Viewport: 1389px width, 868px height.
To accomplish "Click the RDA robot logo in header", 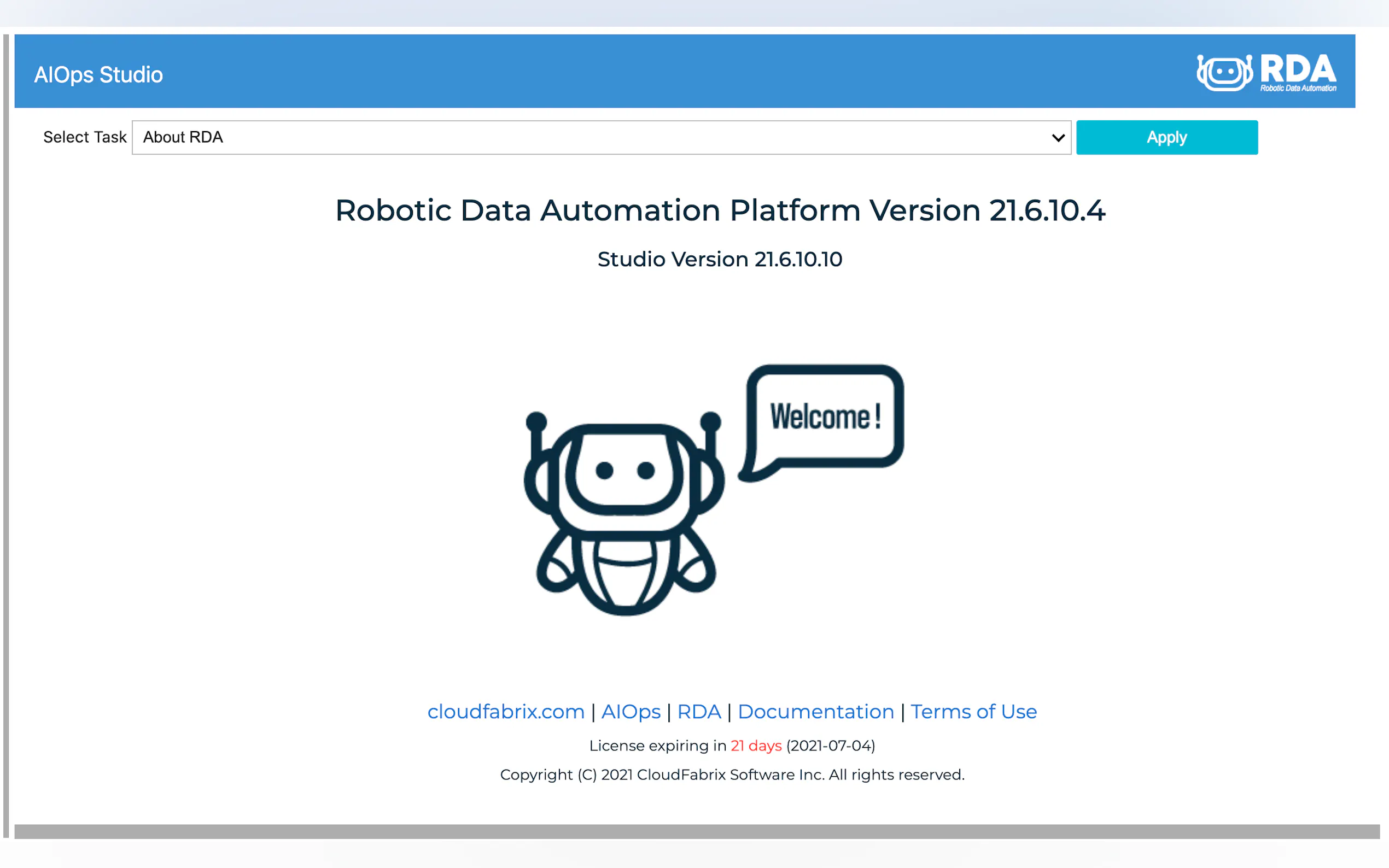I will (x=1224, y=72).
